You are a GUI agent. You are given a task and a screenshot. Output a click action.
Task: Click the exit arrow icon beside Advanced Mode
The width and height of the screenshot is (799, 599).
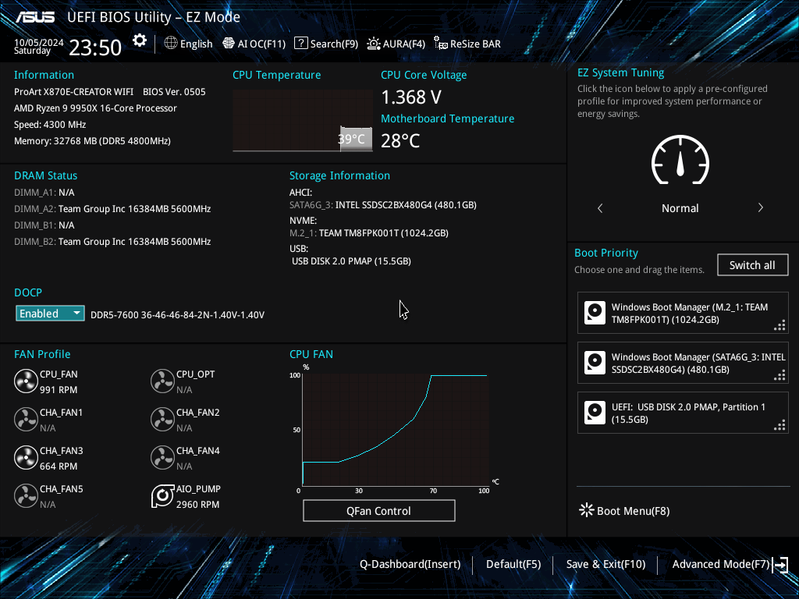tap(781, 564)
